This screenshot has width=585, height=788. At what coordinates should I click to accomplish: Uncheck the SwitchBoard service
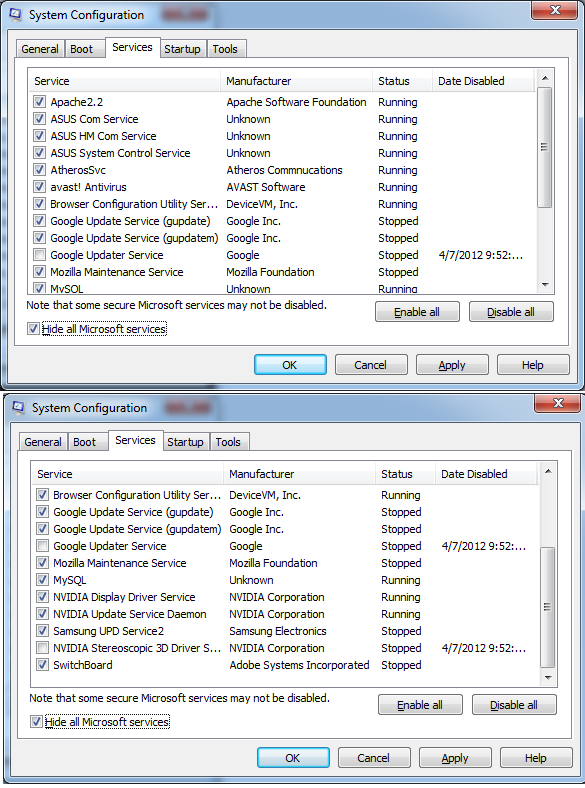[x=42, y=665]
